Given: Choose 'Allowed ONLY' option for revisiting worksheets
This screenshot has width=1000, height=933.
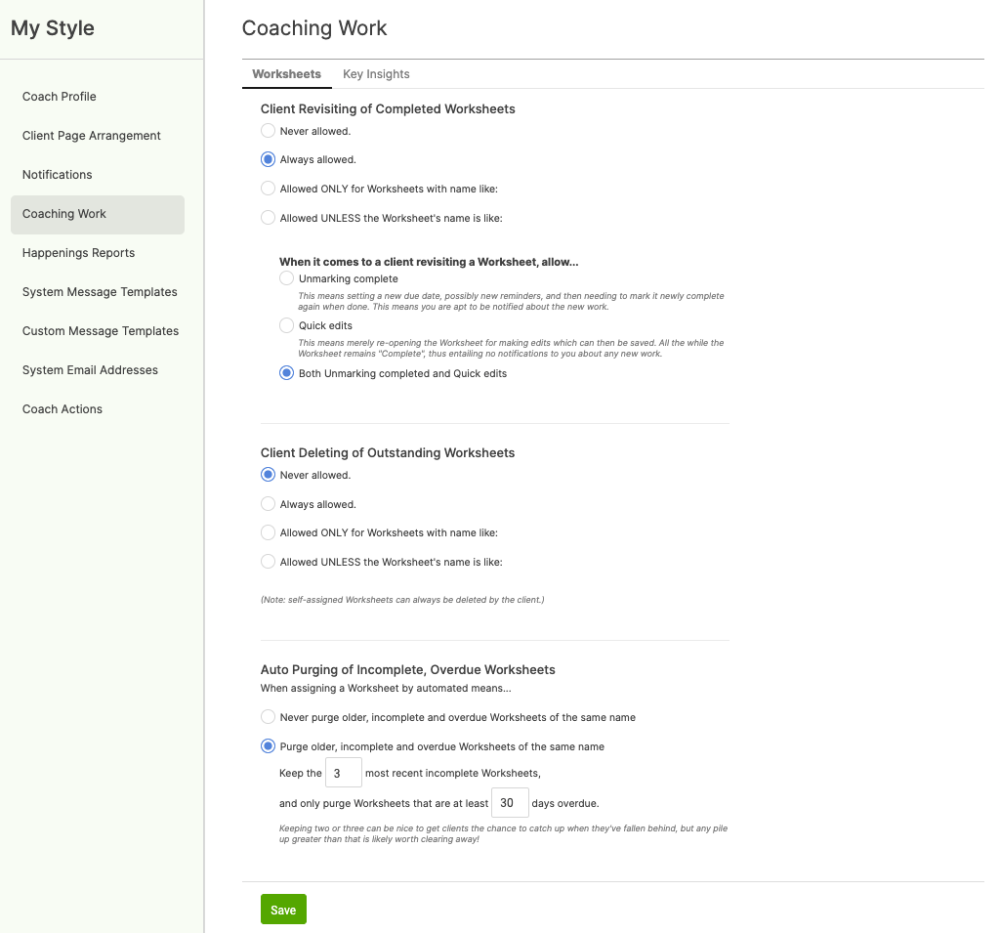Looking at the screenshot, I should pyautogui.click(x=268, y=188).
